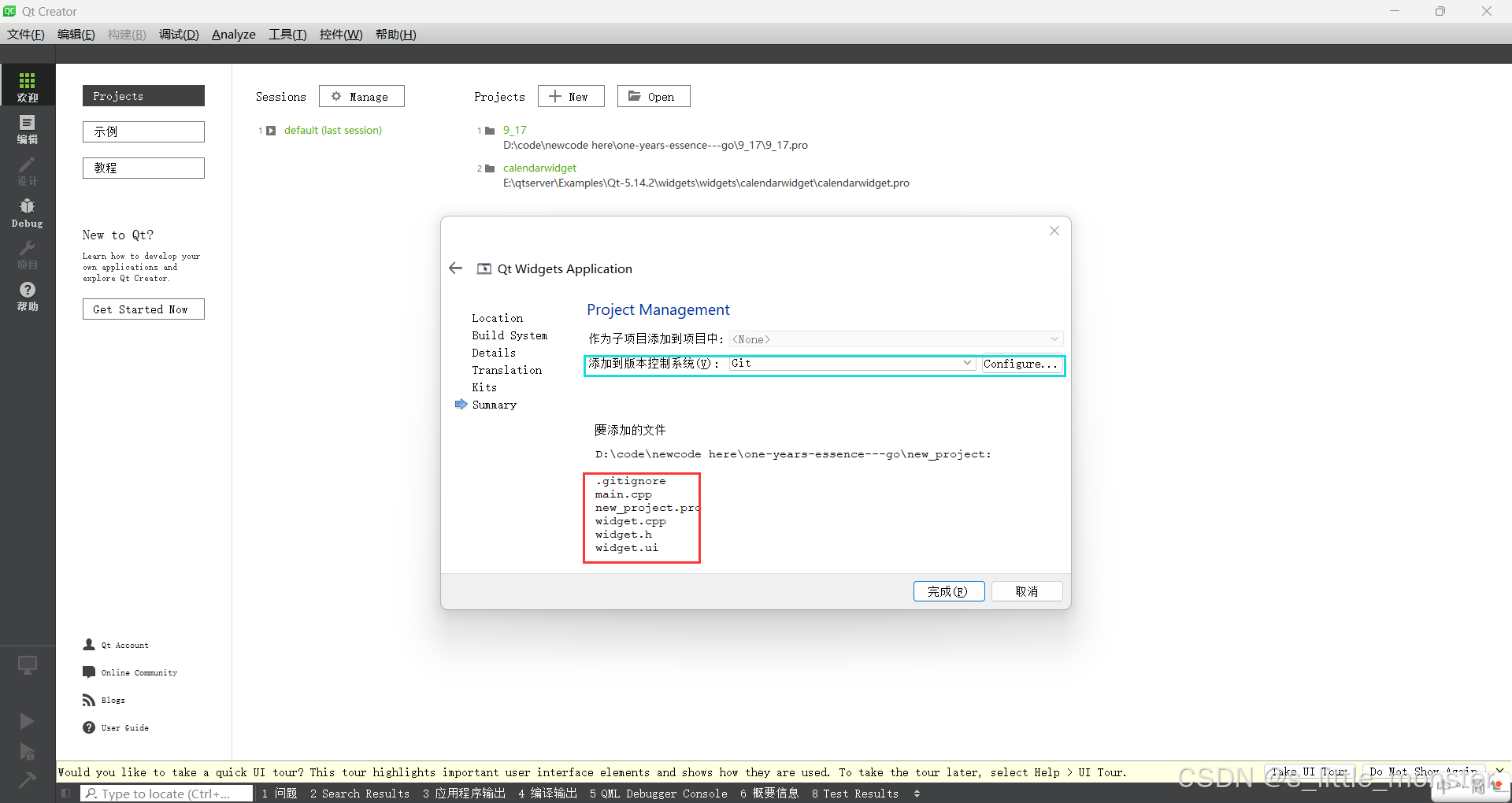Open the 项目 (Projects) mode
This screenshot has height=803, width=1512.
28,254
